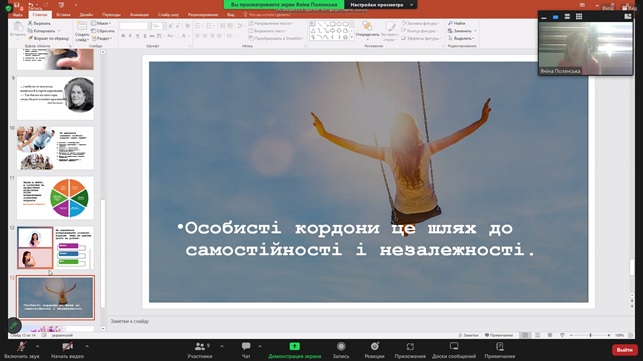Click the green annotation pencil icon
The width and height of the screenshot is (643, 361).
coord(14,326)
